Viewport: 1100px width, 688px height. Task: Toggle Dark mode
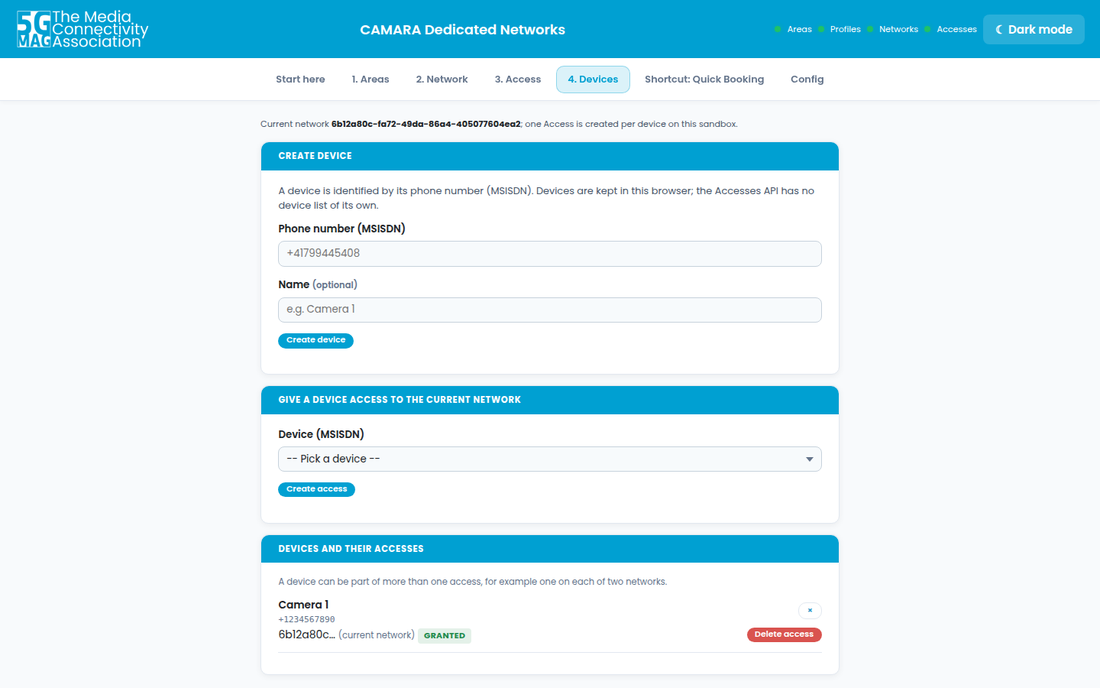tap(1033, 29)
